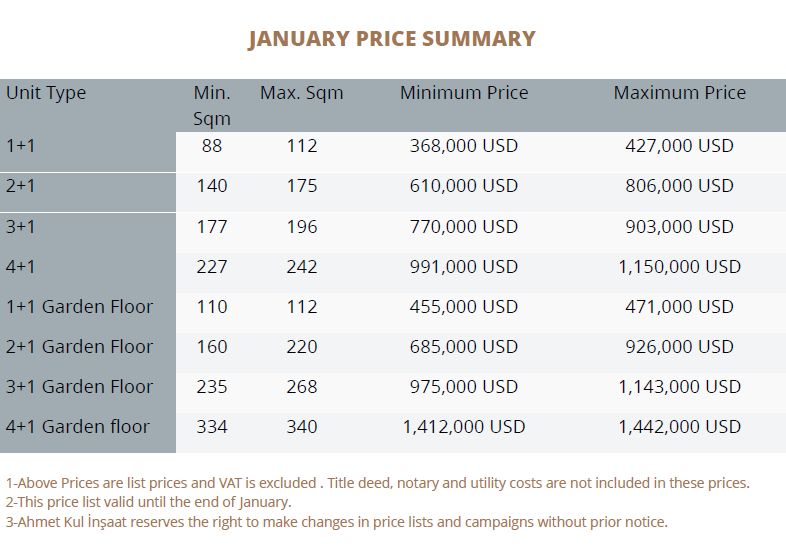Click the 2+1 unit type row label
The width and height of the screenshot is (786, 550).
click(21, 186)
